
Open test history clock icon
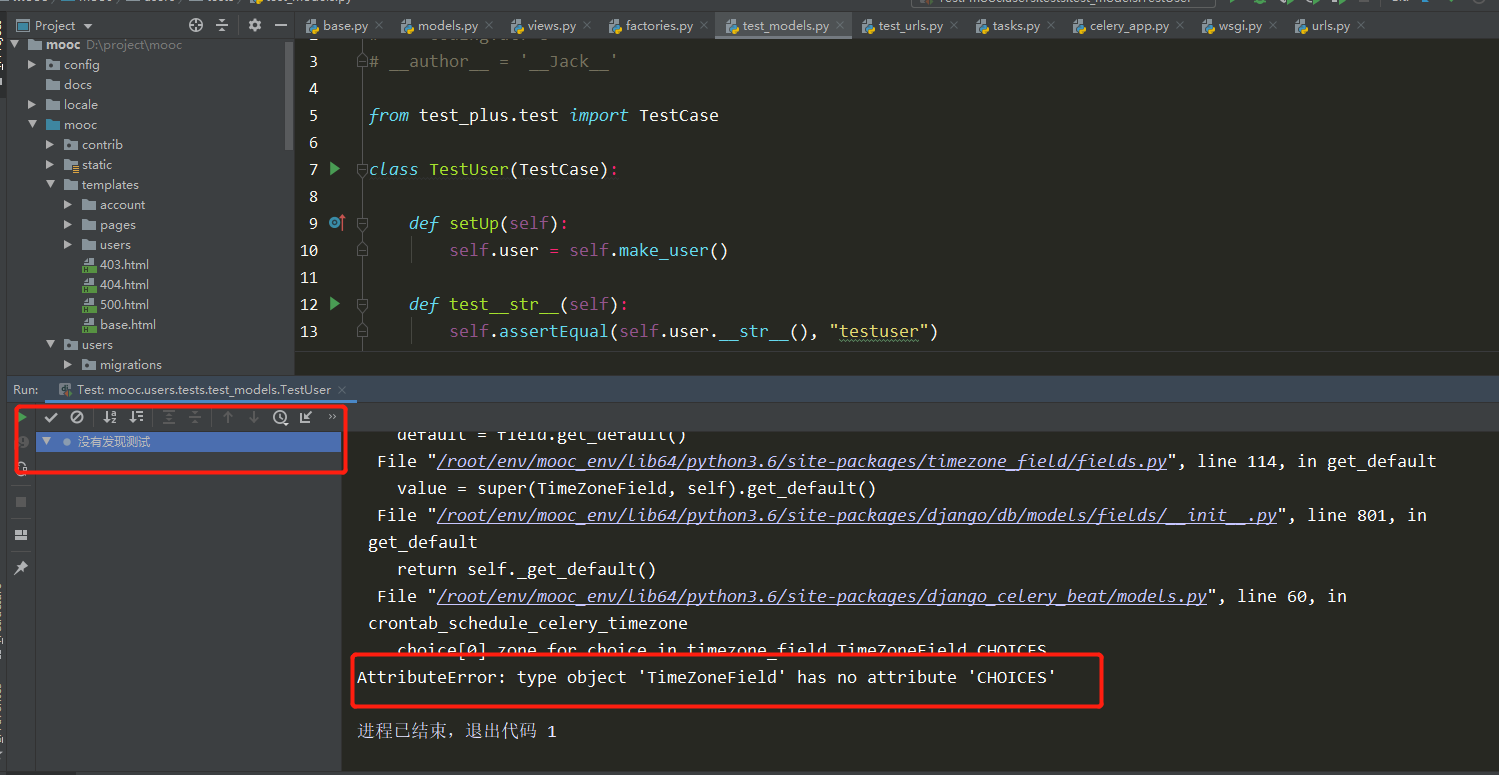coord(280,417)
